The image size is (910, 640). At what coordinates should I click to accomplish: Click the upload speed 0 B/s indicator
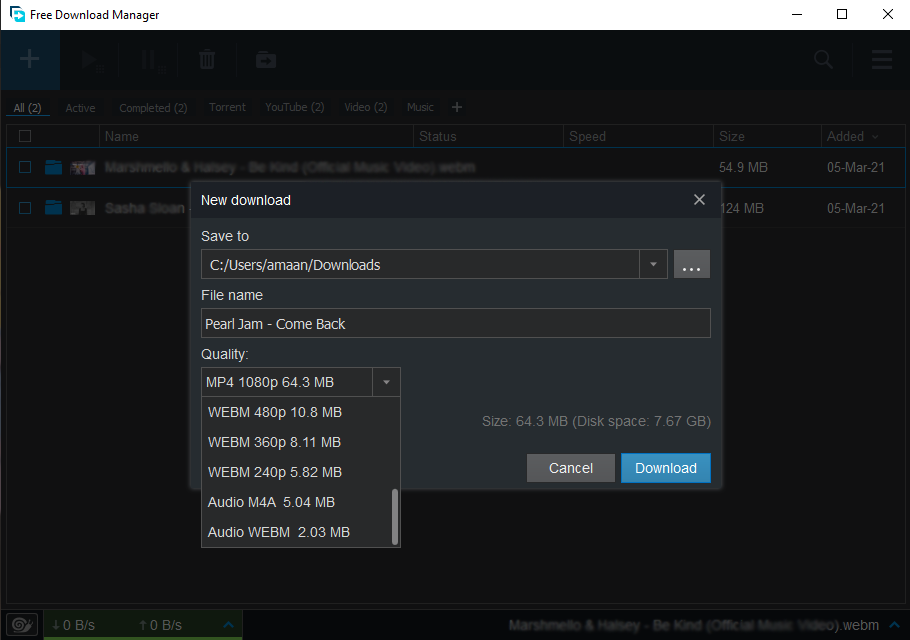pyautogui.click(x=160, y=625)
